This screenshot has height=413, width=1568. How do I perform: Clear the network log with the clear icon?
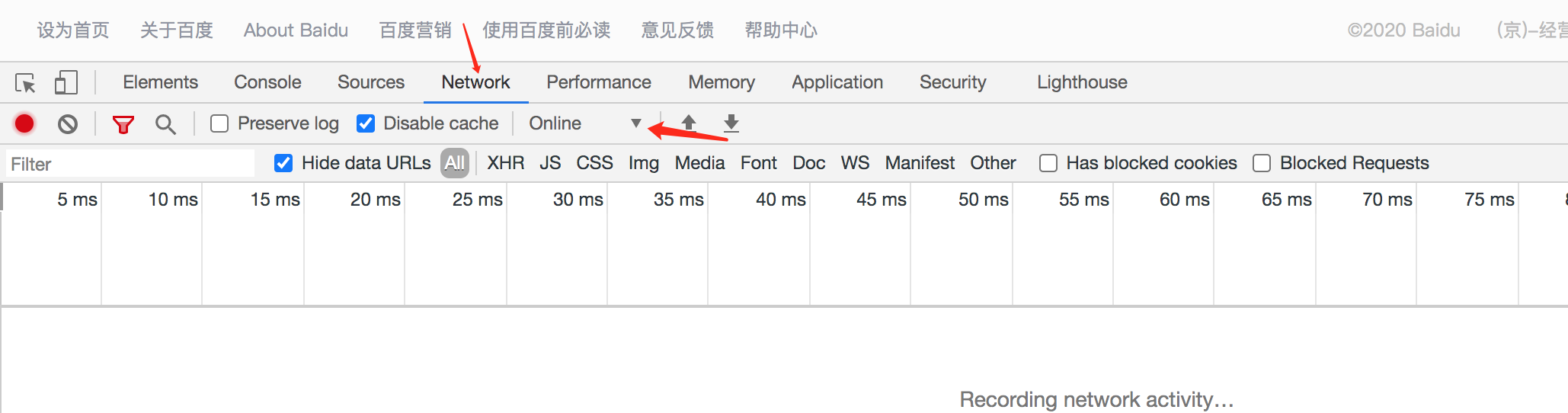click(68, 123)
